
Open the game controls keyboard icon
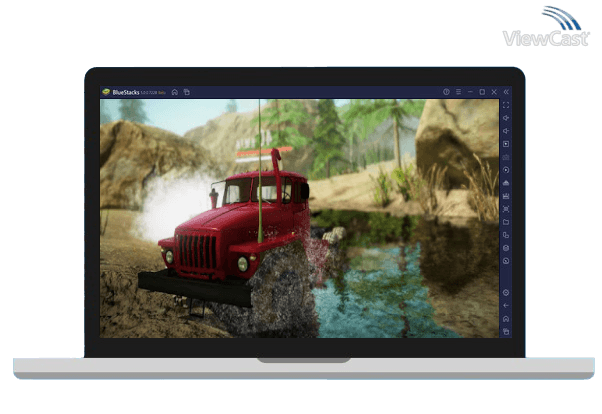pos(506,157)
